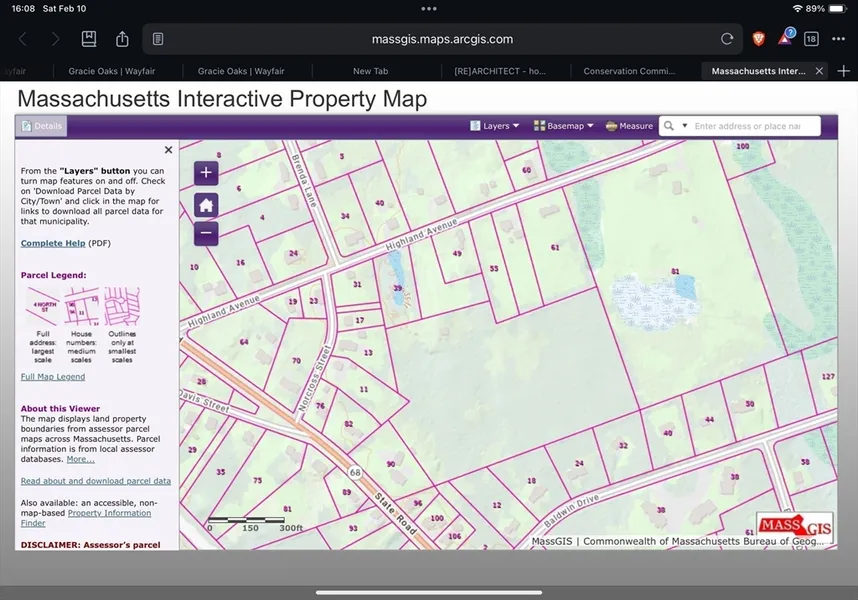Toggle the Details panel
Viewport: 858px width, 600px height.
pos(41,126)
